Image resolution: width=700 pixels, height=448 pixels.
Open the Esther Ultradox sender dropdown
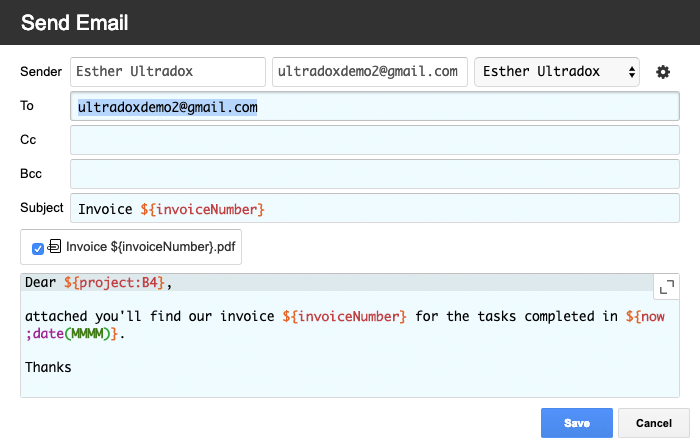[557, 72]
